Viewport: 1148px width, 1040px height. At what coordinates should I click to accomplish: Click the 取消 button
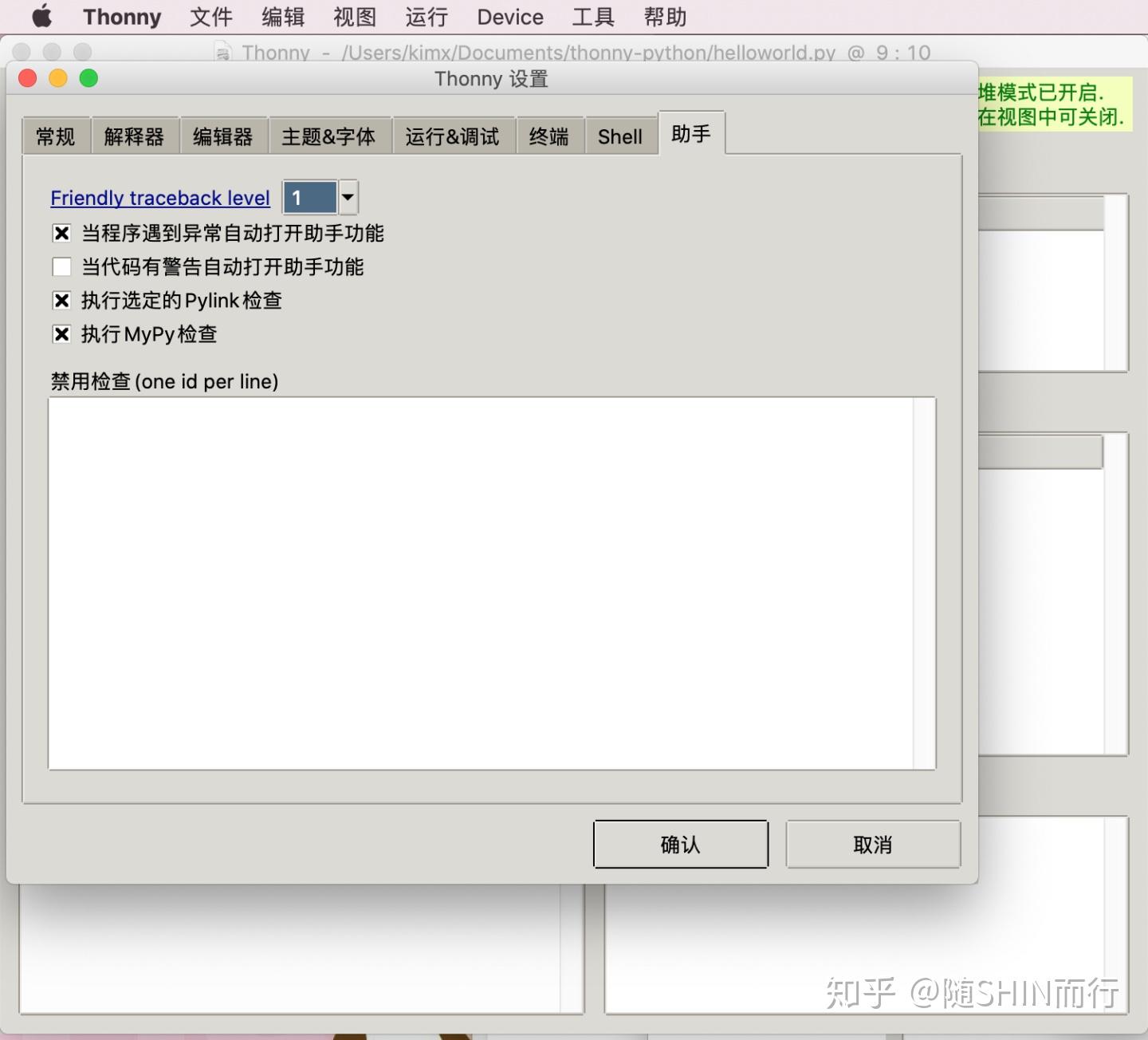tap(873, 844)
